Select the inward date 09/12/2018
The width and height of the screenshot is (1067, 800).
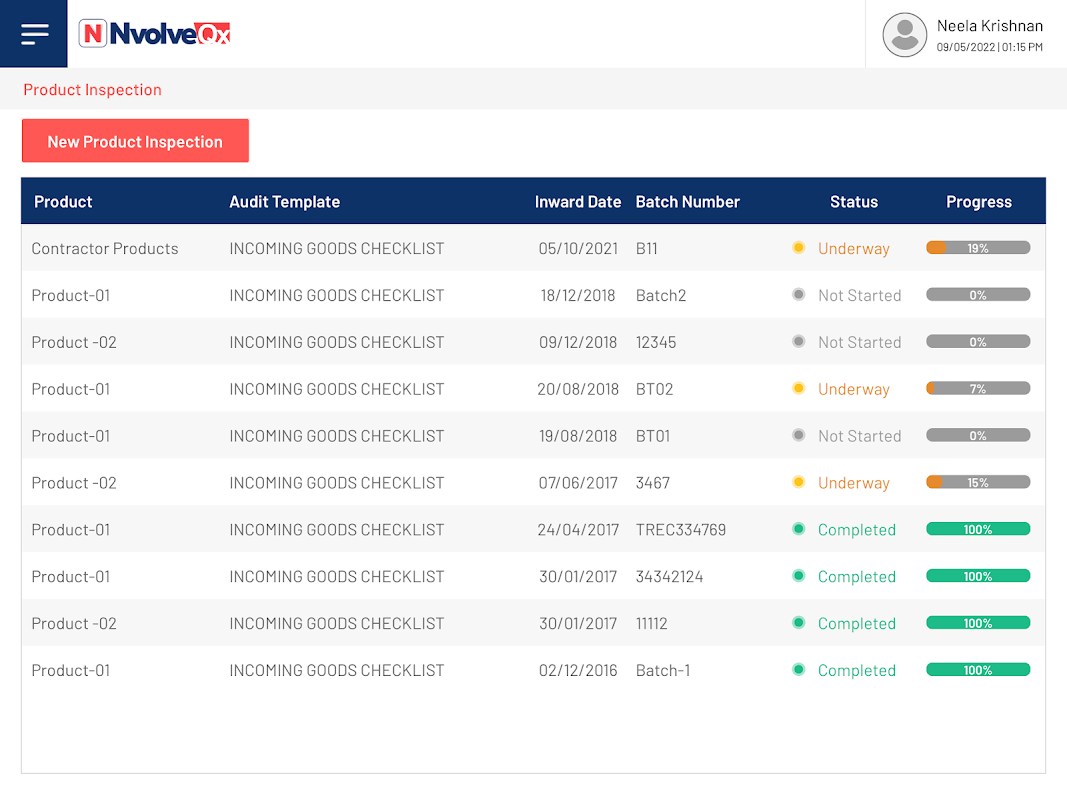[x=578, y=343]
